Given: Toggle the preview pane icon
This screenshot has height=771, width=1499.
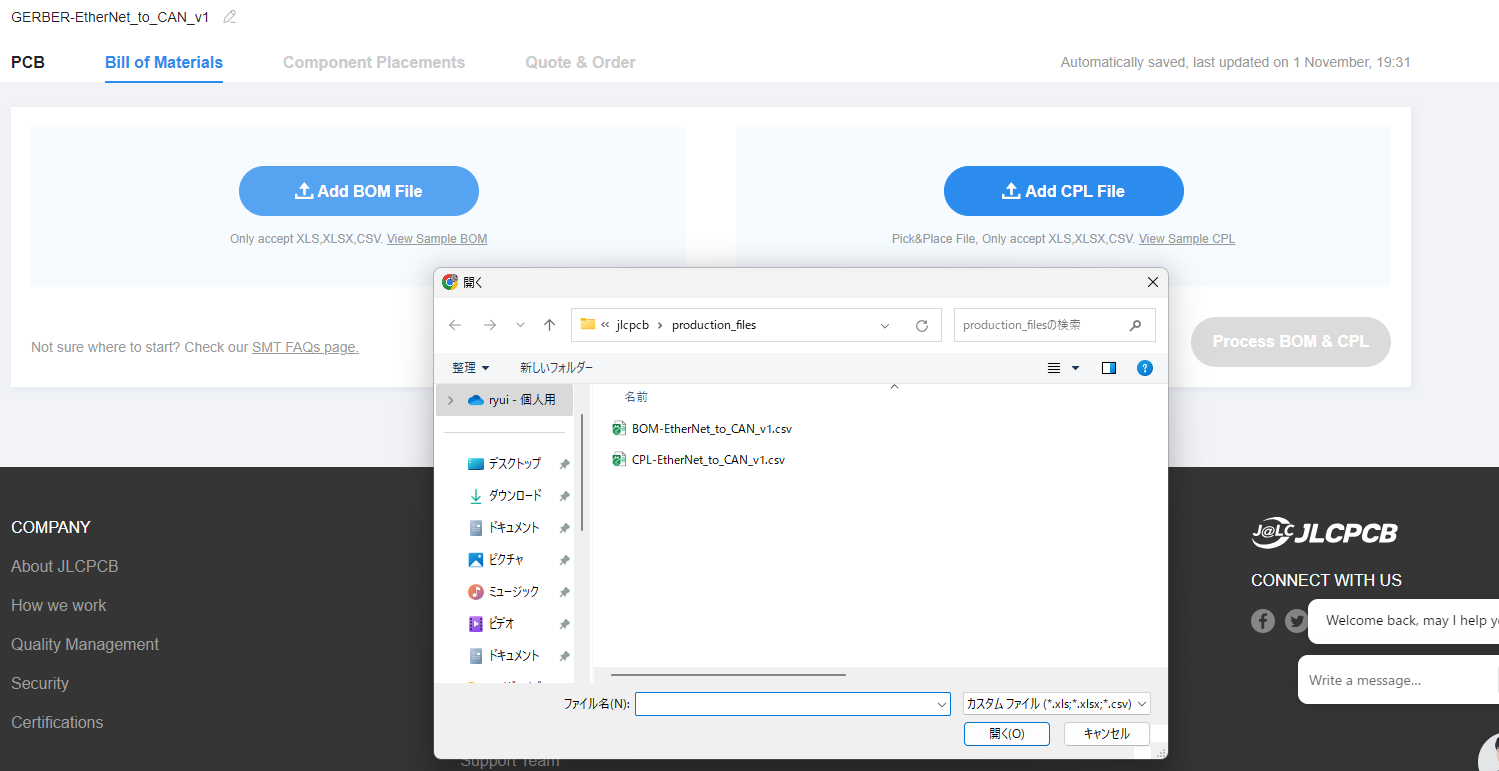Looking at the screenshot, I should (x=1109, y=368).
